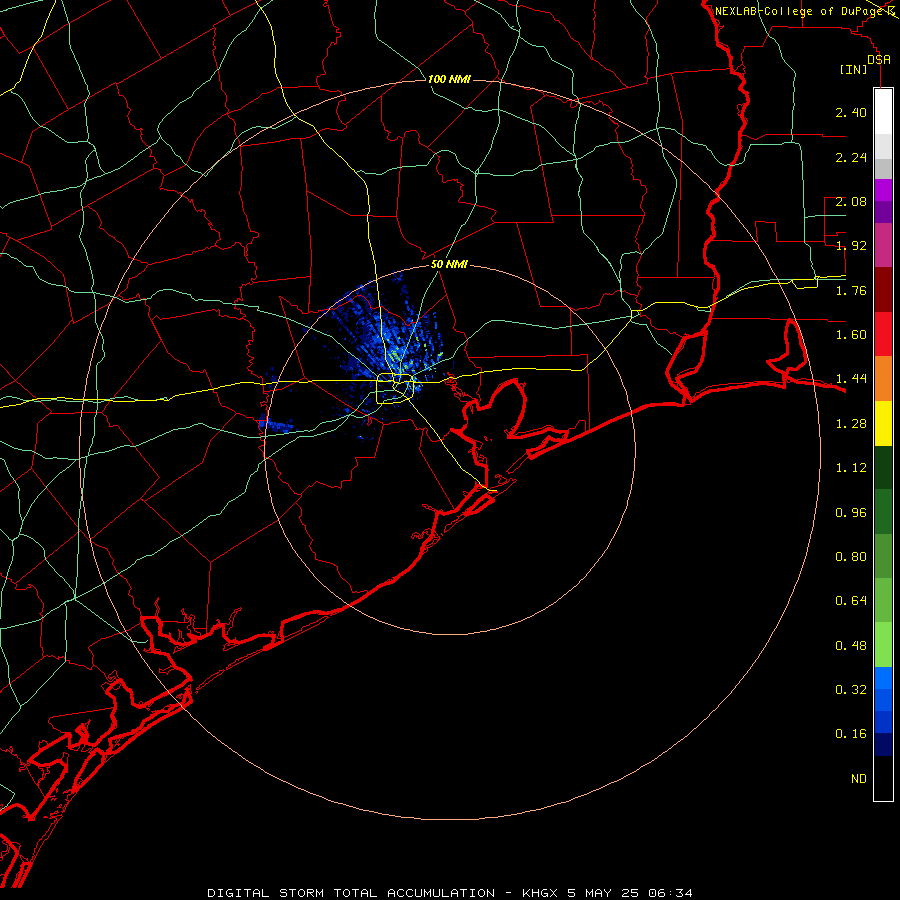Screen dimensions: 900x900
Task: Click the 1.28 legend value
Action: click(851, 424)
